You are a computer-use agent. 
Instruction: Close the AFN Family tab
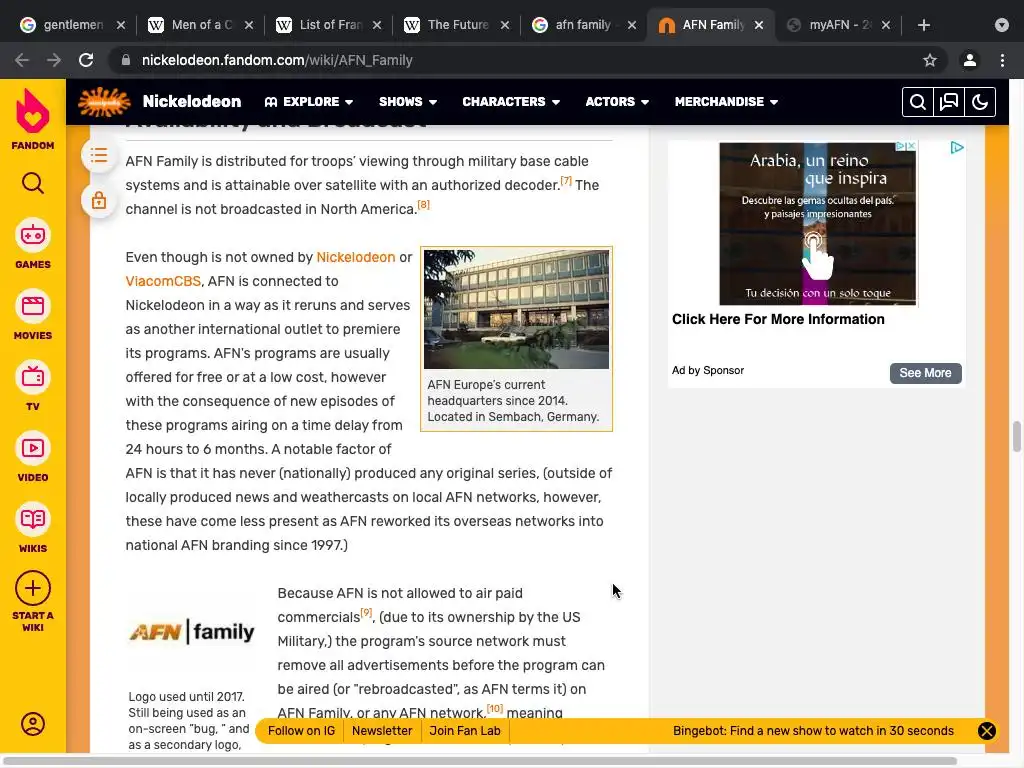(759, 25)
